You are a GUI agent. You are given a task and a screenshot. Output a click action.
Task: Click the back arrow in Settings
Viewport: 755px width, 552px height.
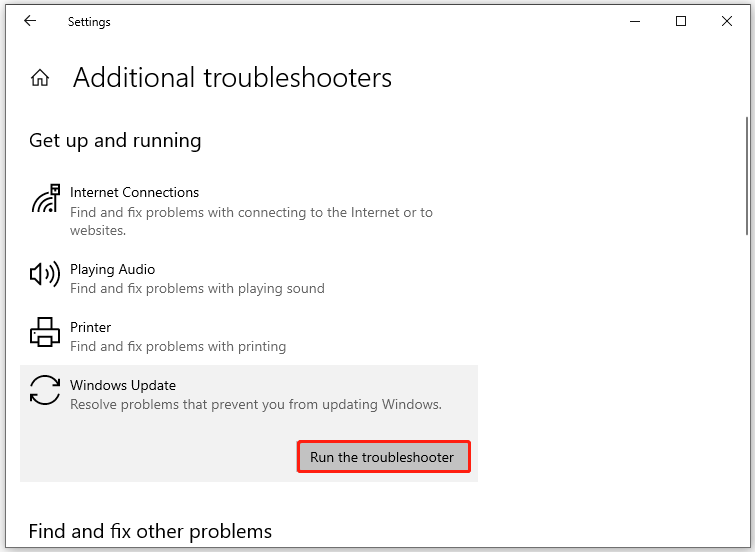click(x=30, y=21)
